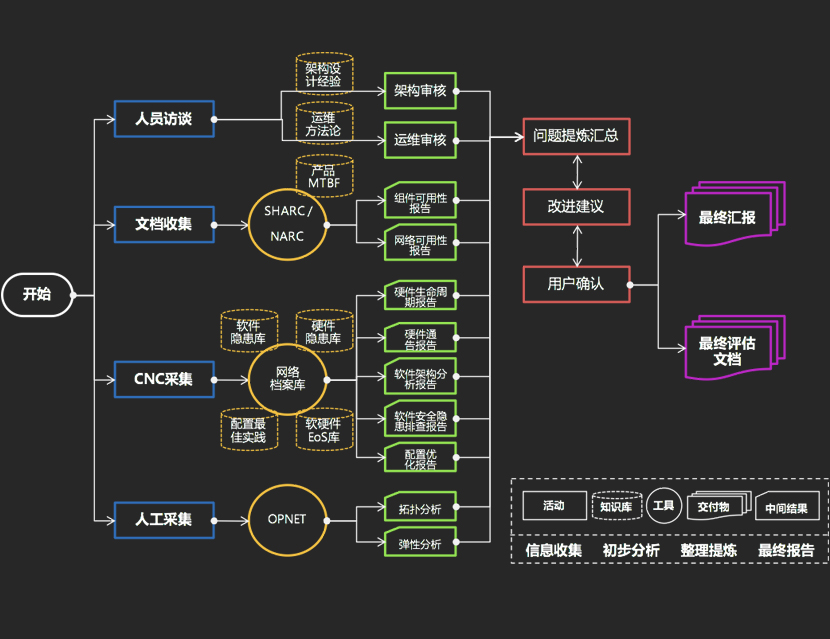Open the 最终评估文档 document stack
The height and width of the screenshot is (639, 830).
coord(734,349)
